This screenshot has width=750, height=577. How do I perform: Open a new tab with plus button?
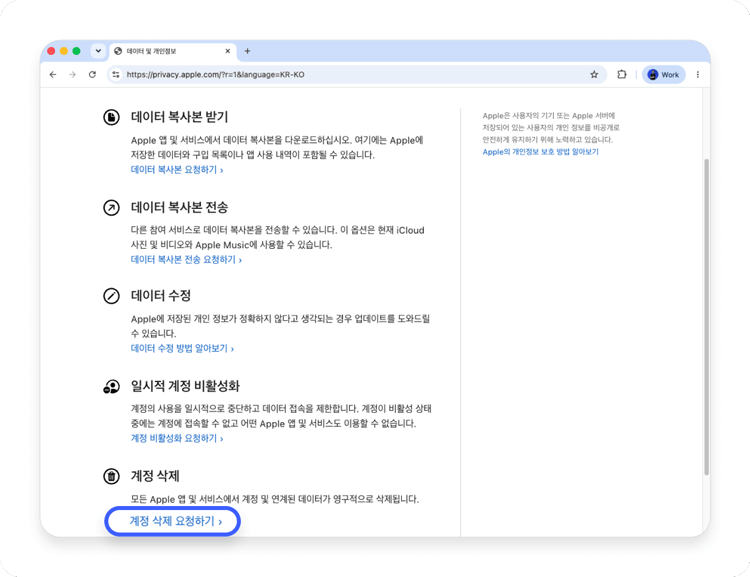(x=247, y=51)
